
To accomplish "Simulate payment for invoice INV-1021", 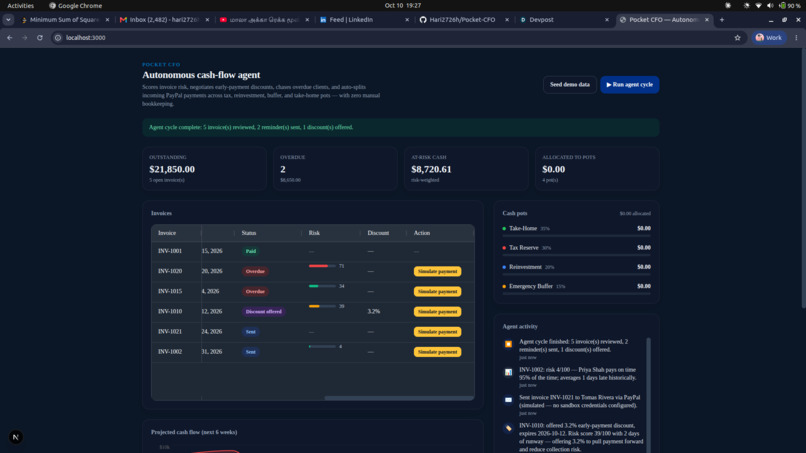I will click(x=437, y=332).
